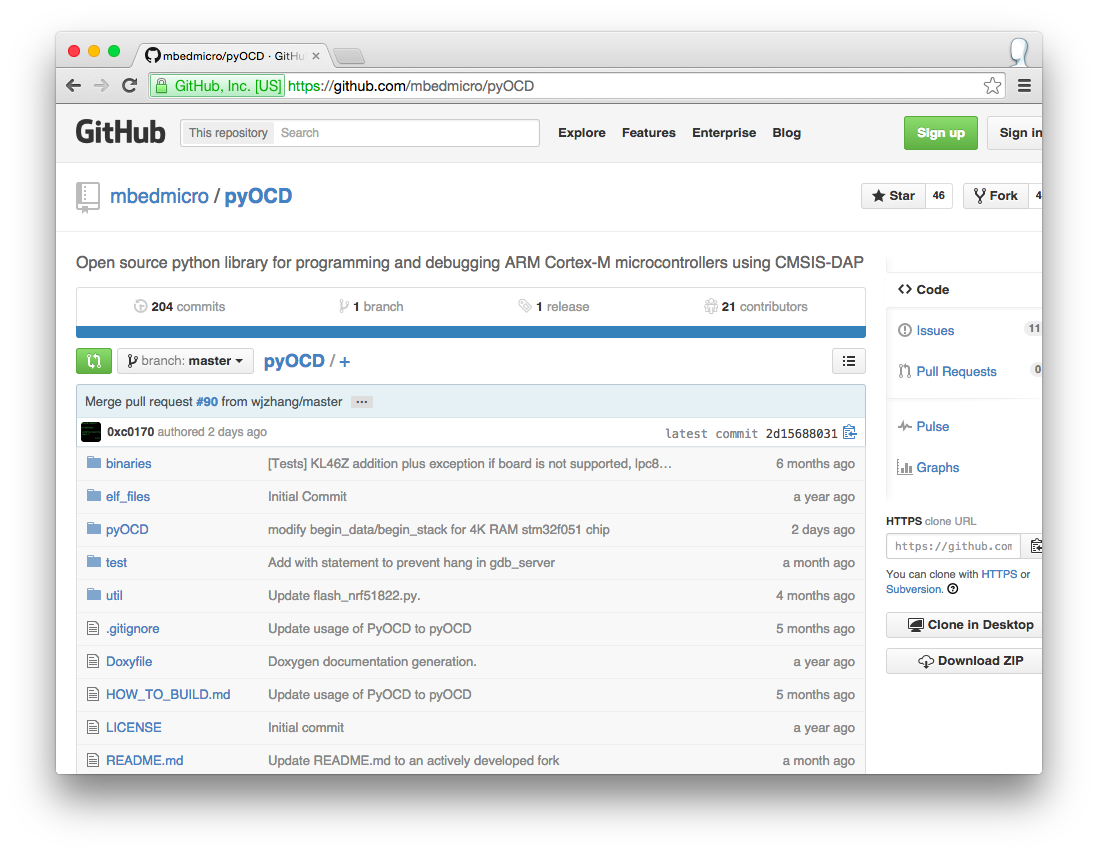Screen dimensions: 1098x854
Task: Expand the commit message ellipsis
Action: pyautogui.click(x=362, y=402)
